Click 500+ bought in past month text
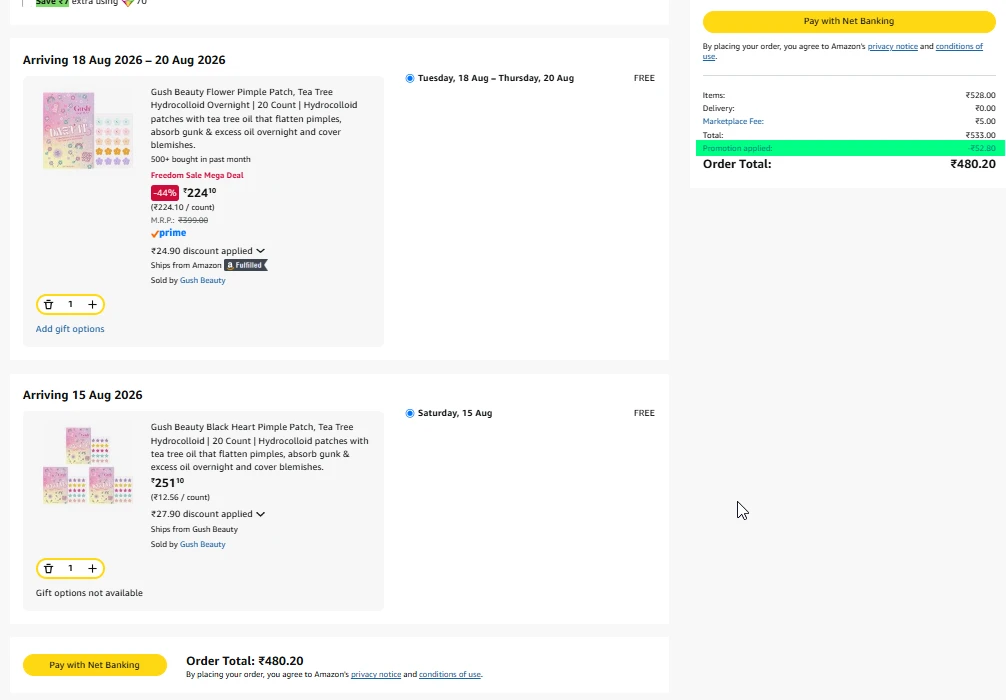1006x700 pixels. coord(201,159)
